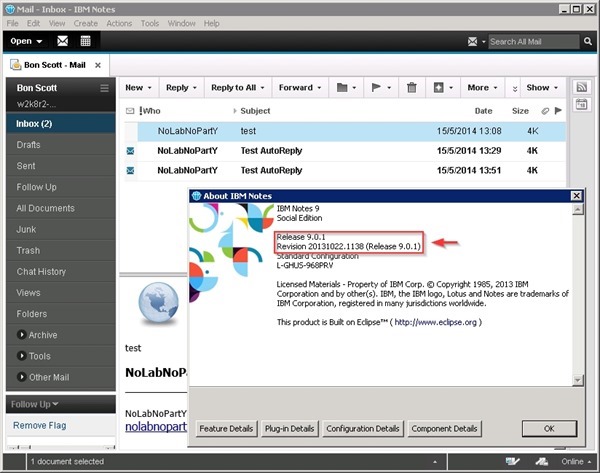Click the signing status icon in status bar
Viewport: 600px width, 473px height.
(512, 462)
